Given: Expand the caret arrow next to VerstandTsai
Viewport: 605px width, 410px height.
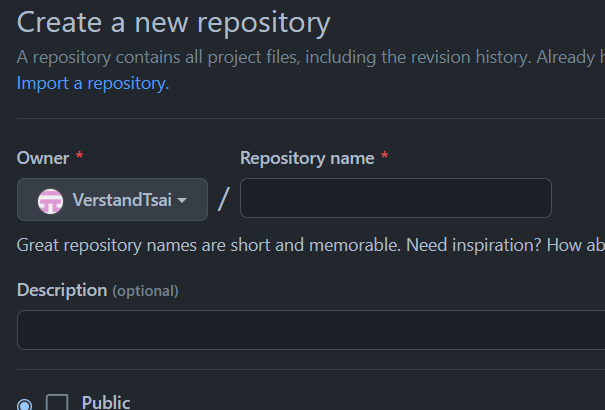Looking at the screenshot, I should [x=182, y=200].
